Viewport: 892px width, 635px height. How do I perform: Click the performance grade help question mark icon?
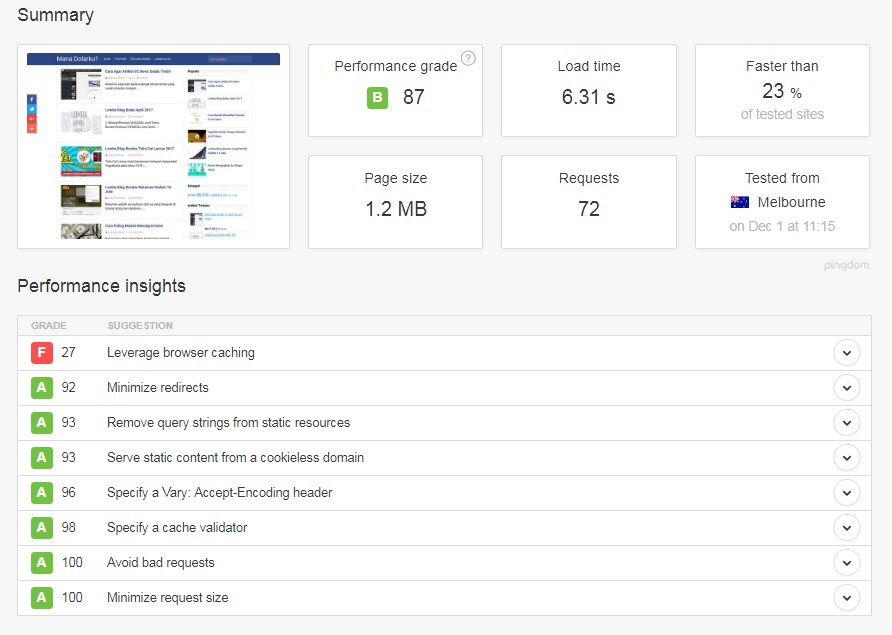point(468,58)
